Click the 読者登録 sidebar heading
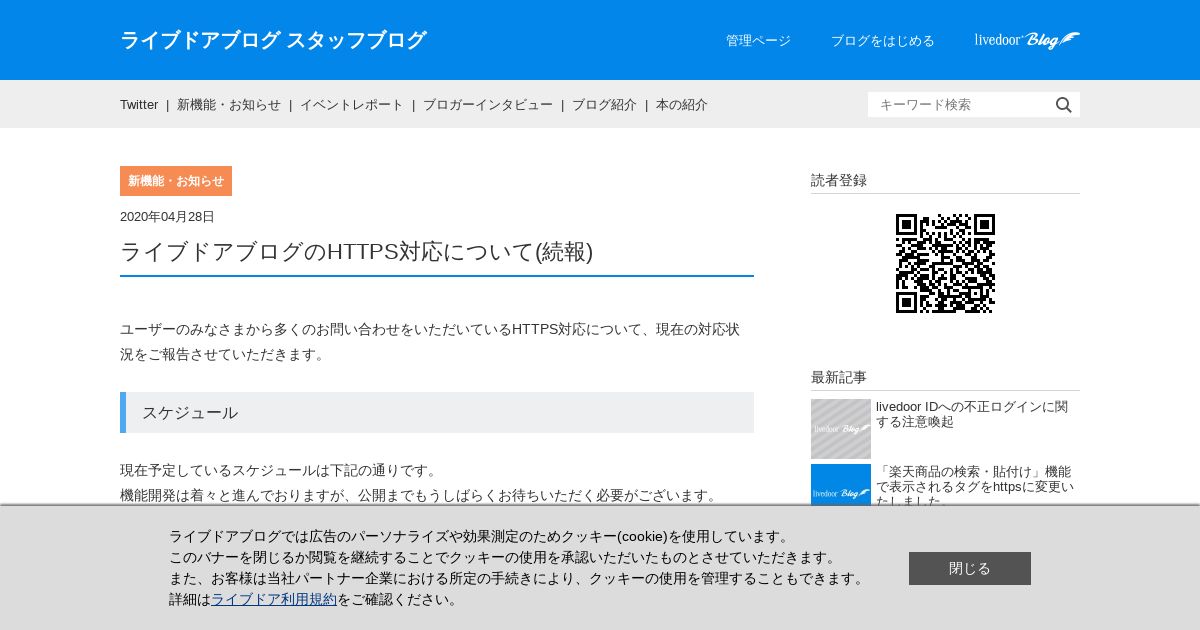The width and height of the screenshot is (1200, 630). click(839, 181)
